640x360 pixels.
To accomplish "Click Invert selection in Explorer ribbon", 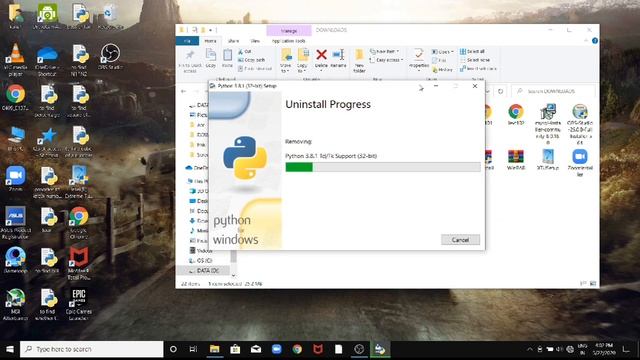I will [x=478, y=69].
